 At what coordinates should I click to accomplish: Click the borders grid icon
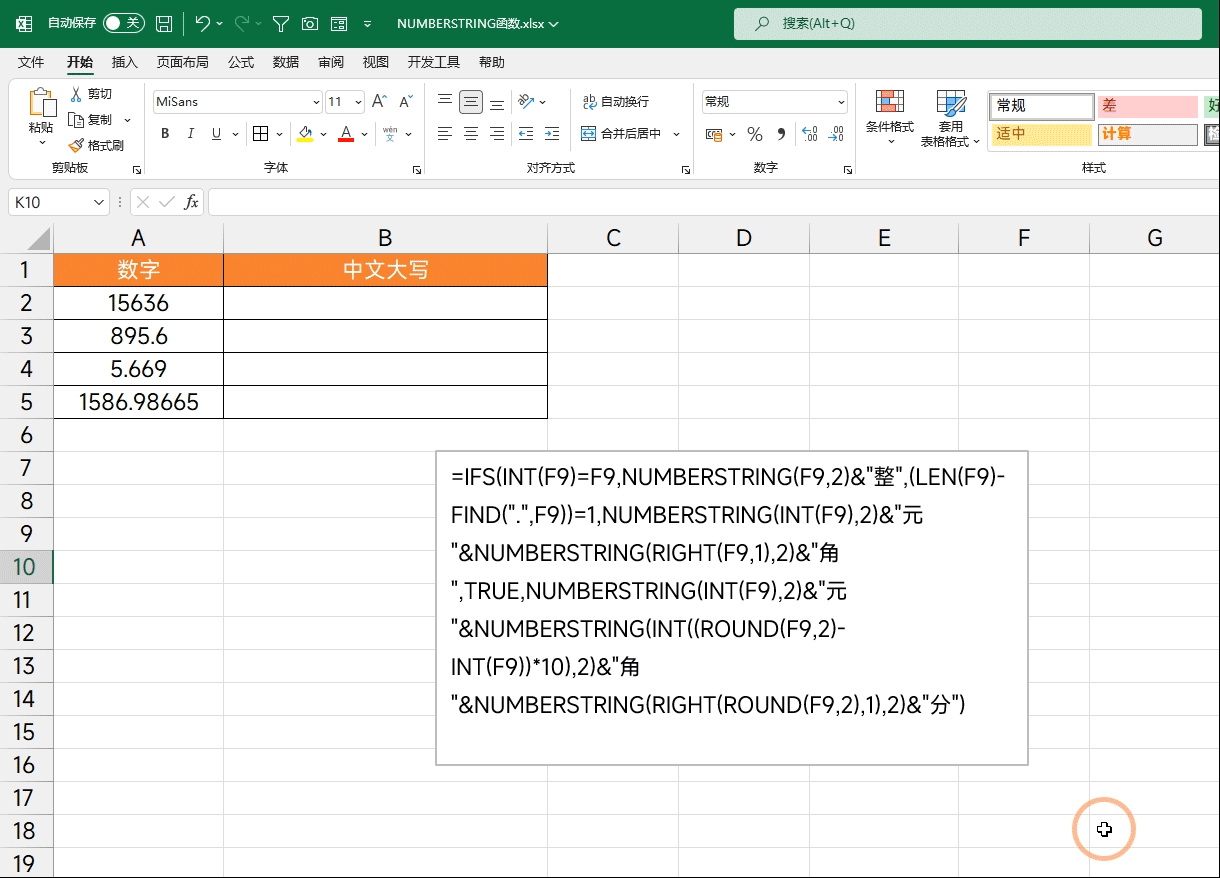(260, 134)
